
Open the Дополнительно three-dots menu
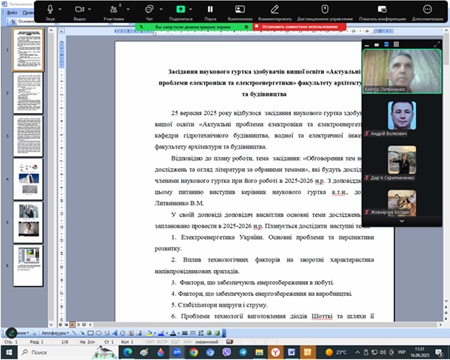coord(427,9)
